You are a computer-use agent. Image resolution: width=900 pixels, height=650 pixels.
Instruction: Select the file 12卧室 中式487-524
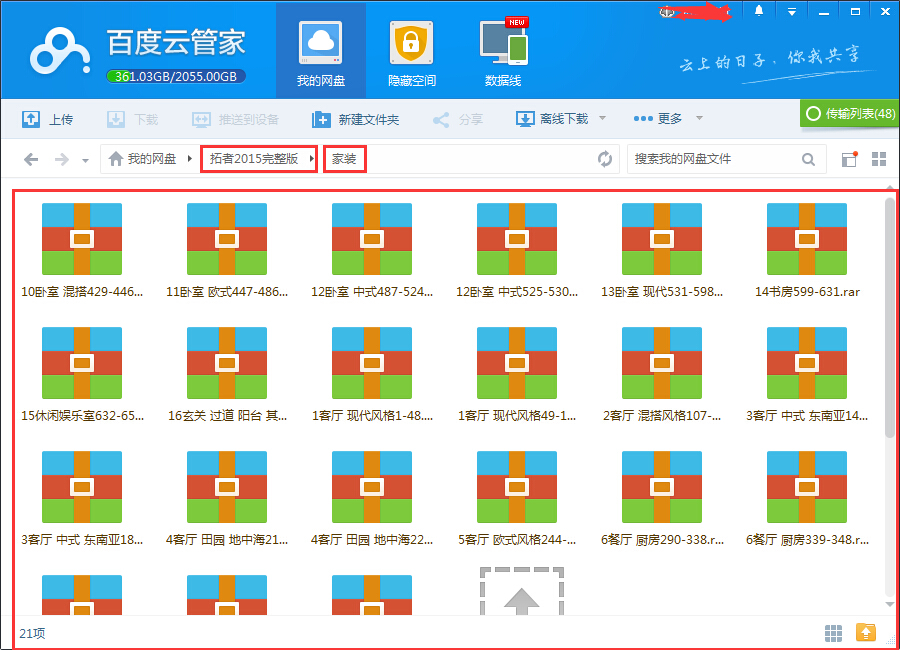tap(372, 250)
